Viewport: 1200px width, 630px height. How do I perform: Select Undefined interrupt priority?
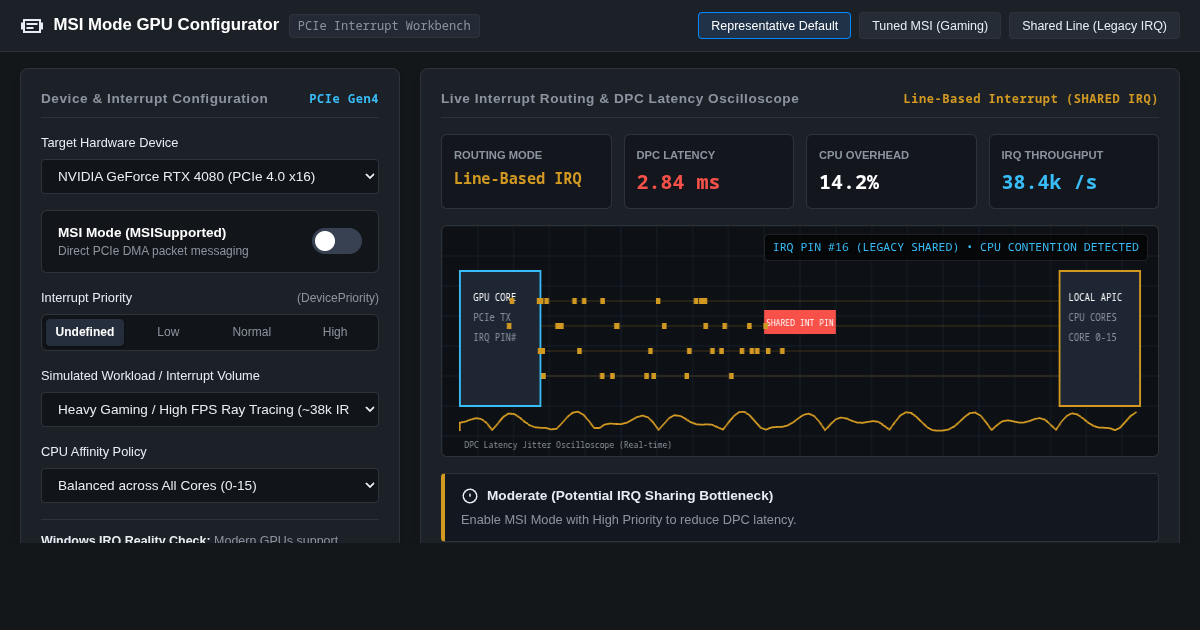click(x=85, y=332)
